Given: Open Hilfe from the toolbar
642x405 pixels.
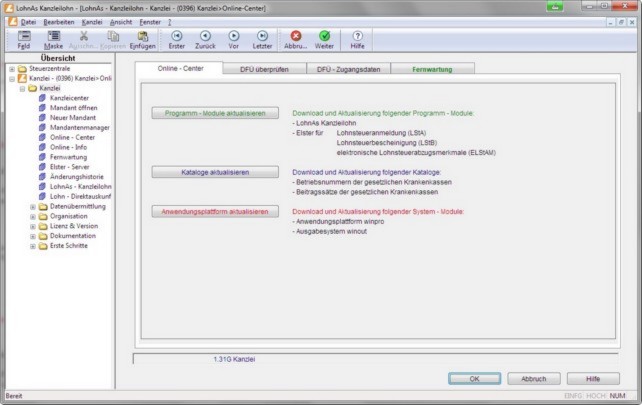Looking at the screenshot, I should 357,40.
